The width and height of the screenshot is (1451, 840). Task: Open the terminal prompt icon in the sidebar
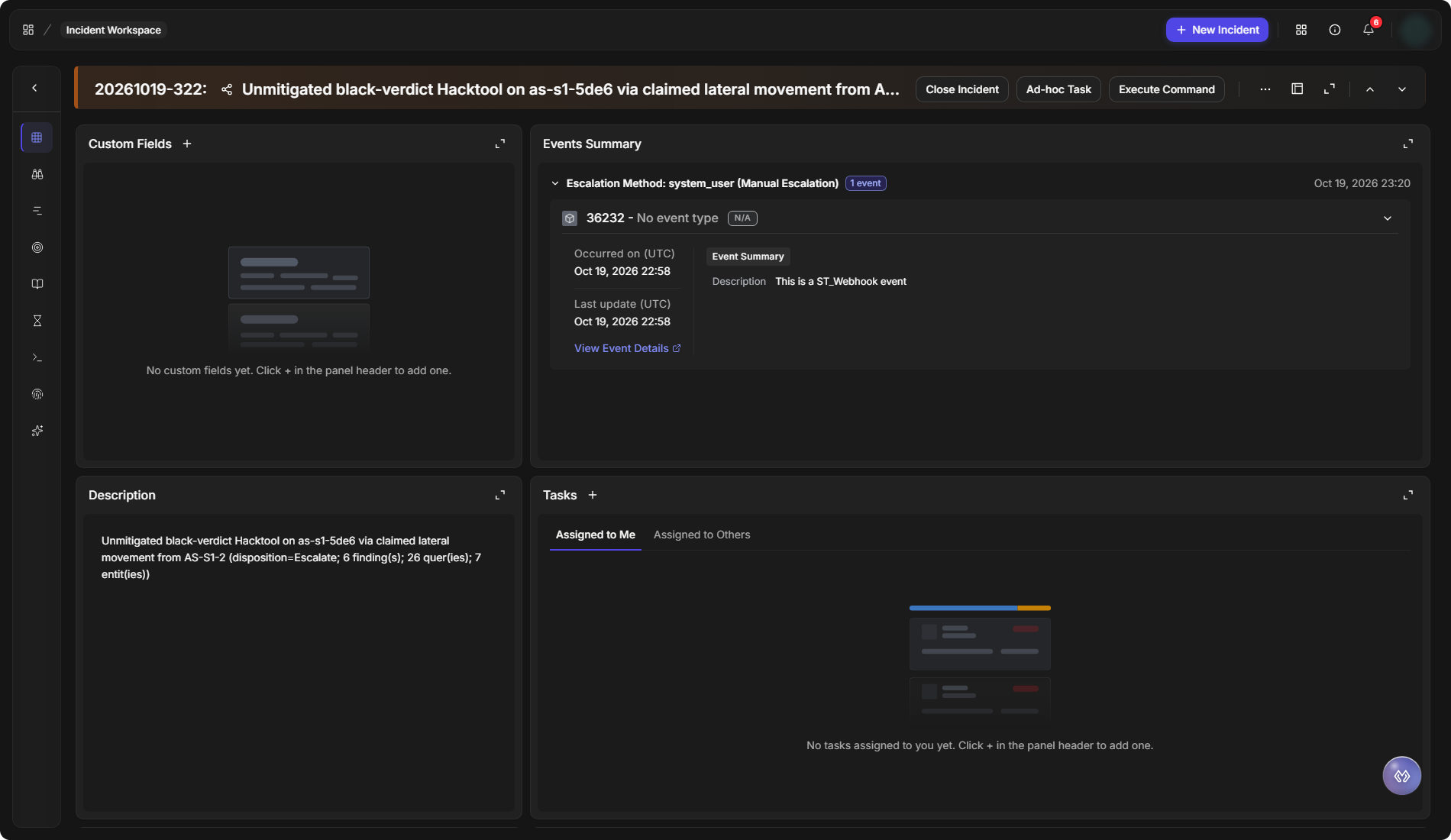[37, 357]
